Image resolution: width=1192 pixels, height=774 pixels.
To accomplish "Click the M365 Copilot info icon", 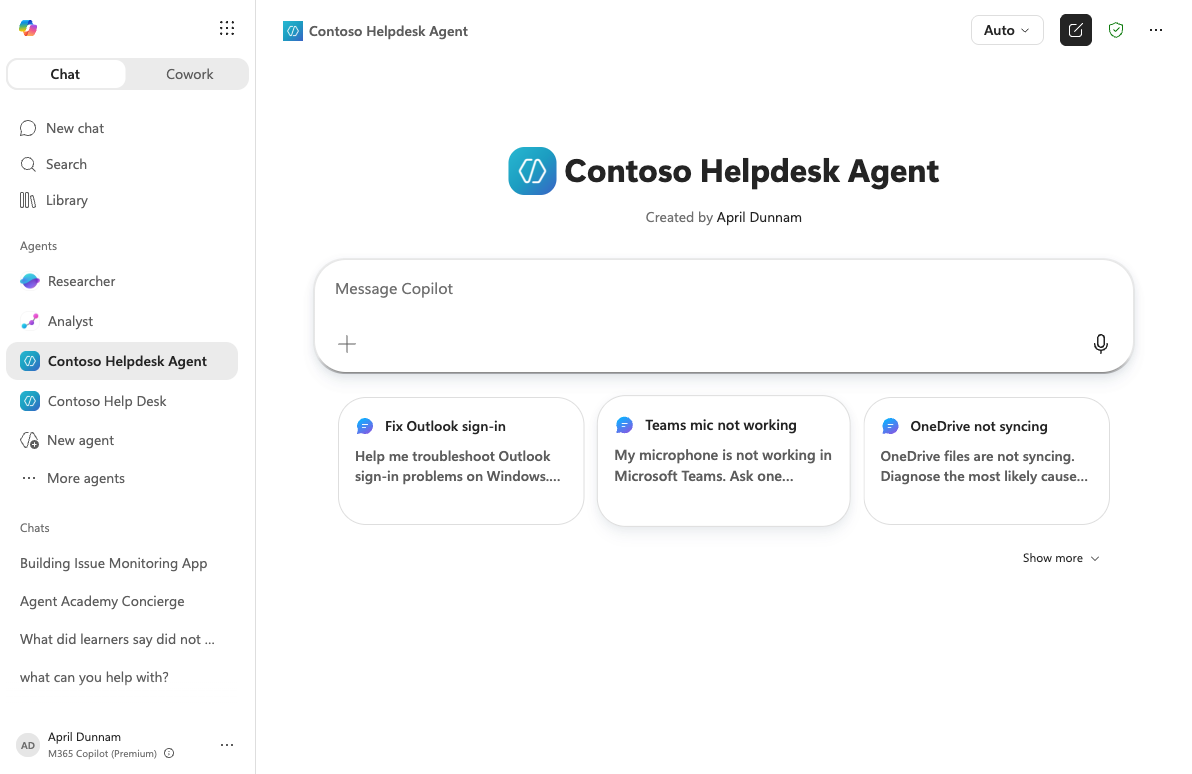I will [x=170, y=753].
